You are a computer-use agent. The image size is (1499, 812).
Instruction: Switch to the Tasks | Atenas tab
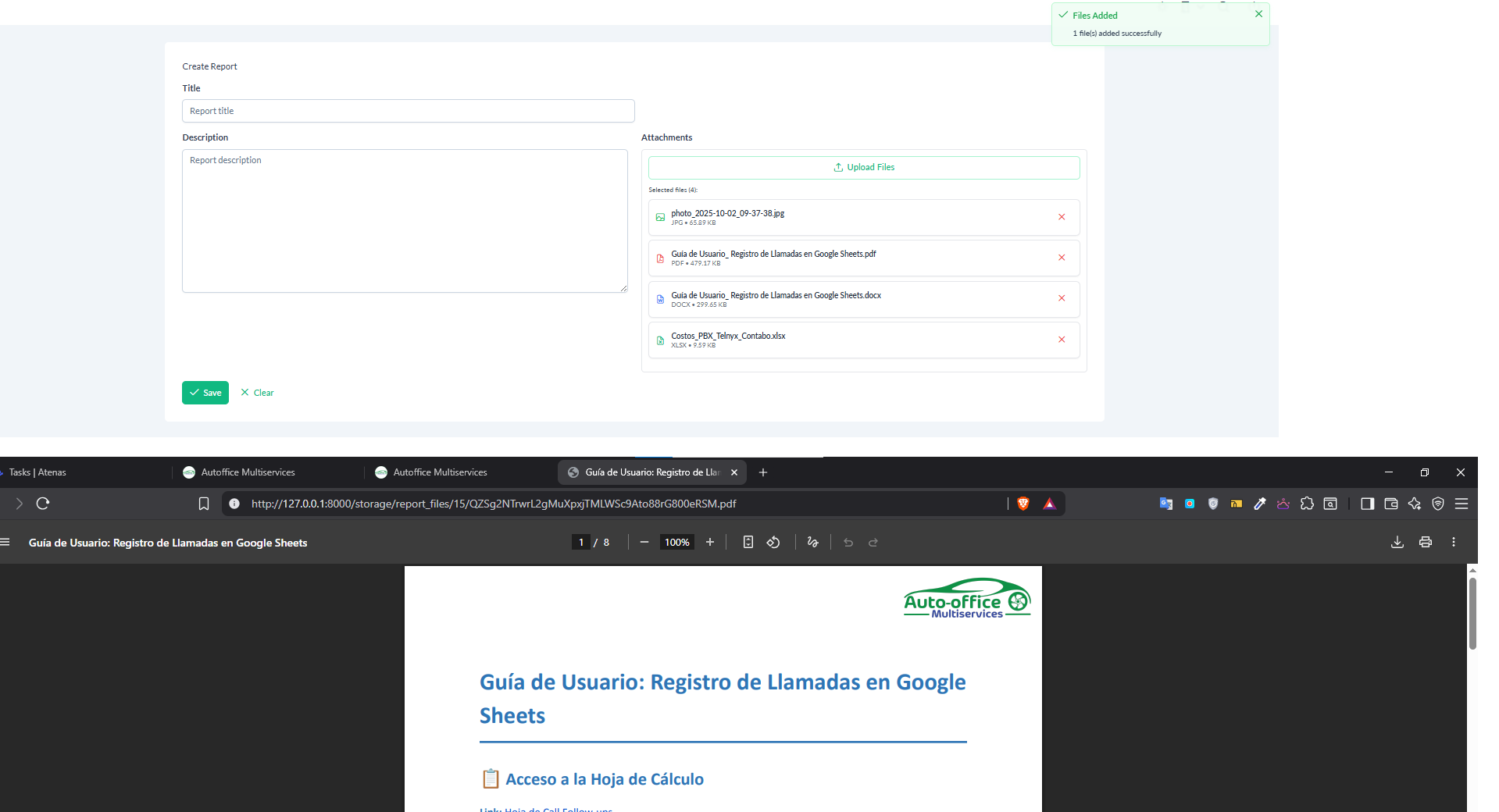pos(38,472)
